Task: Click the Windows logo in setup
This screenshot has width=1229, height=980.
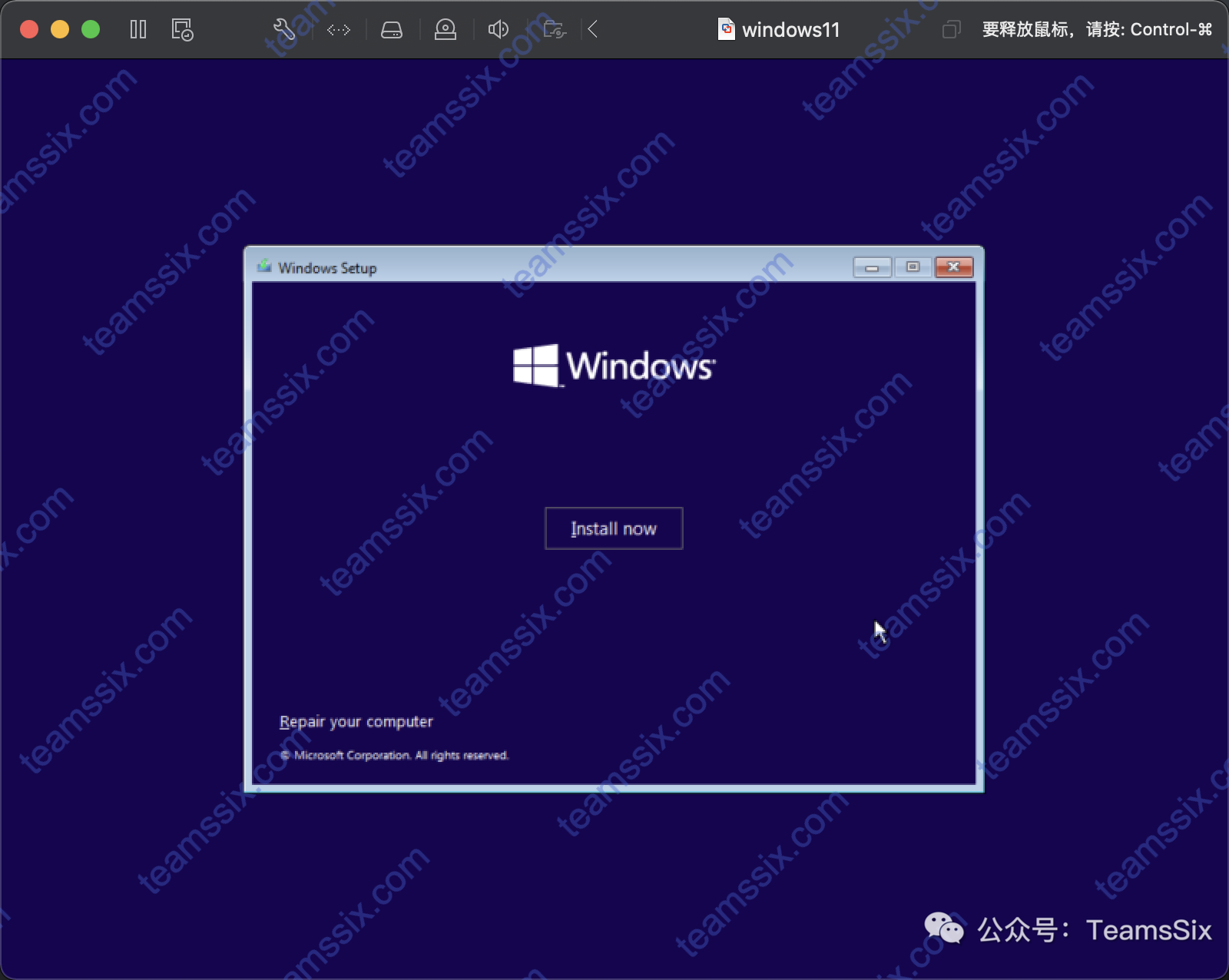Action: click(614, 366)
